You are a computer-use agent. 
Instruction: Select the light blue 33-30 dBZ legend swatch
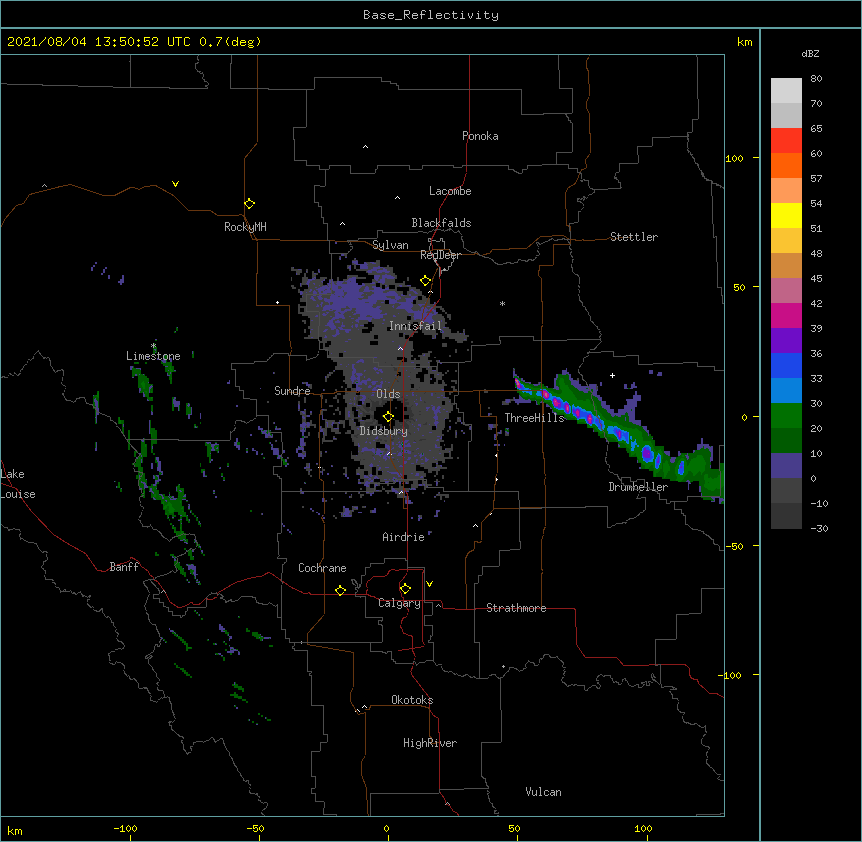pyautogui.click(x=786, y=391)
